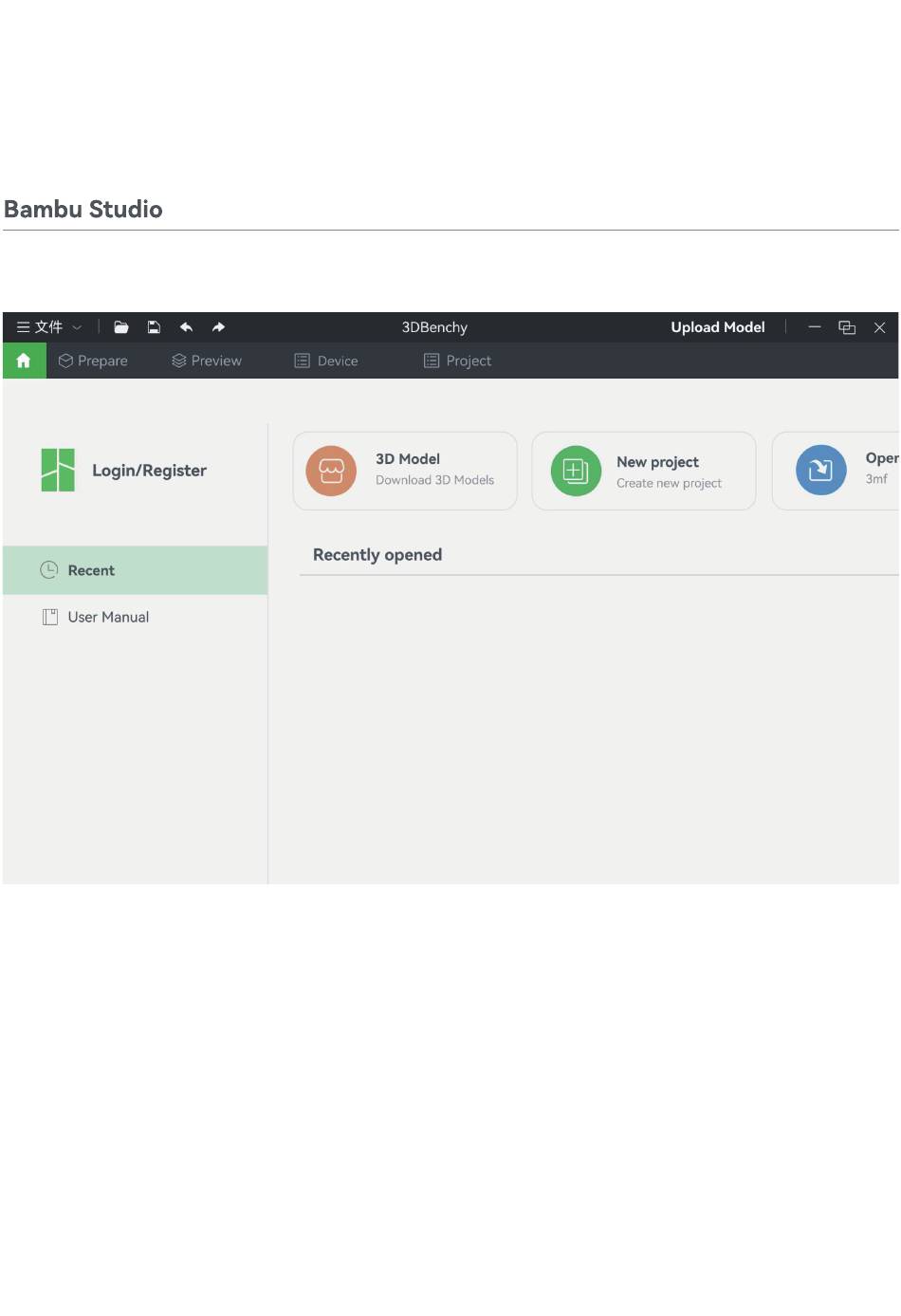Create a new project via the card
The height and width of the screenshot is (1316, 901).
pos(644,471)
